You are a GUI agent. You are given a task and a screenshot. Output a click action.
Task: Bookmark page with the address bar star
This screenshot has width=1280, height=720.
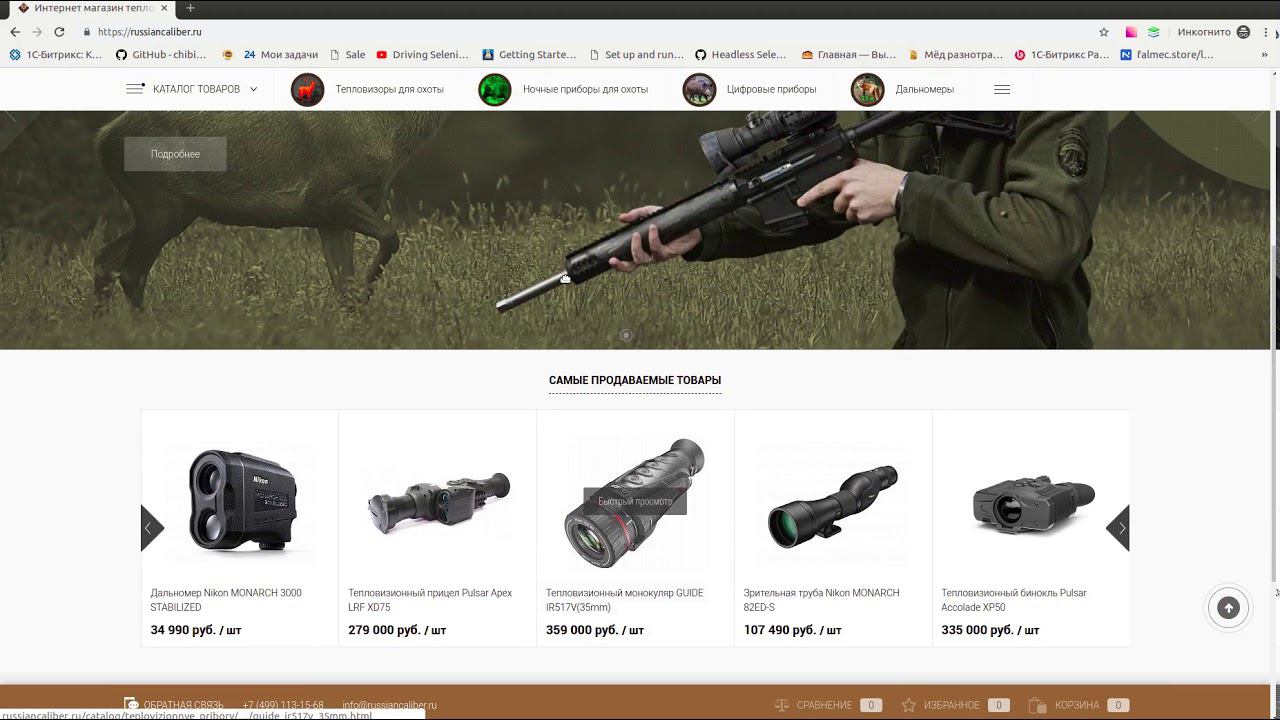point(1104,32)
